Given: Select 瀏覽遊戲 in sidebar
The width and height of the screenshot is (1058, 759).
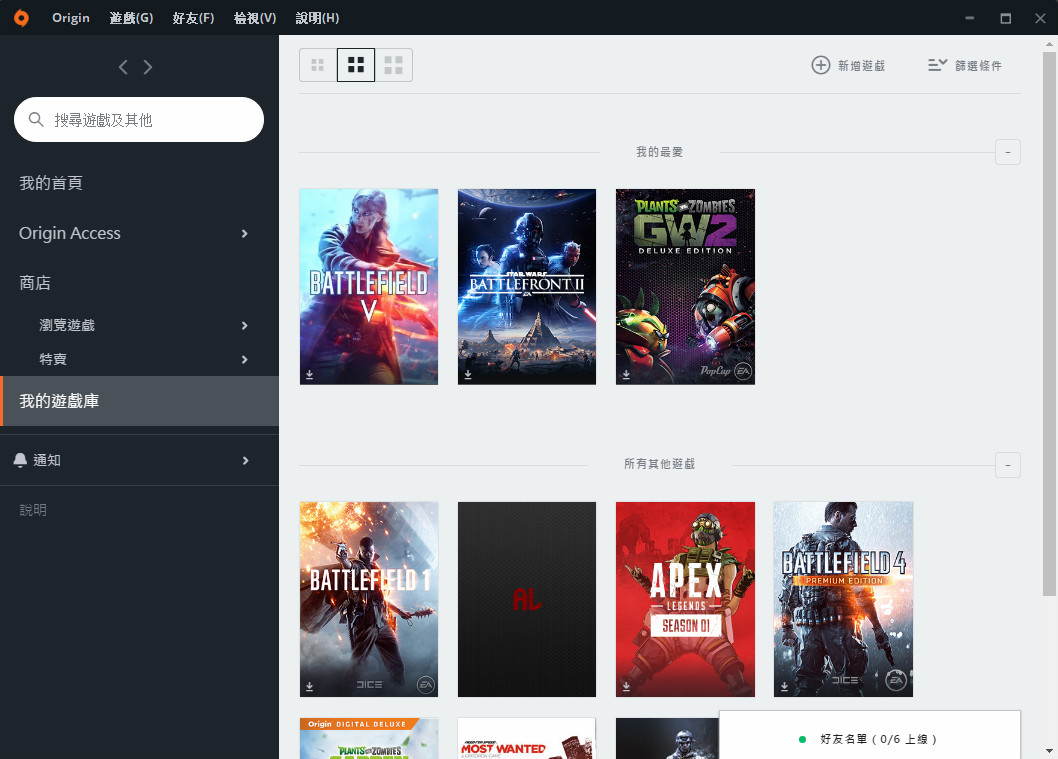Looking at the screenshot, I should point(67,325).
